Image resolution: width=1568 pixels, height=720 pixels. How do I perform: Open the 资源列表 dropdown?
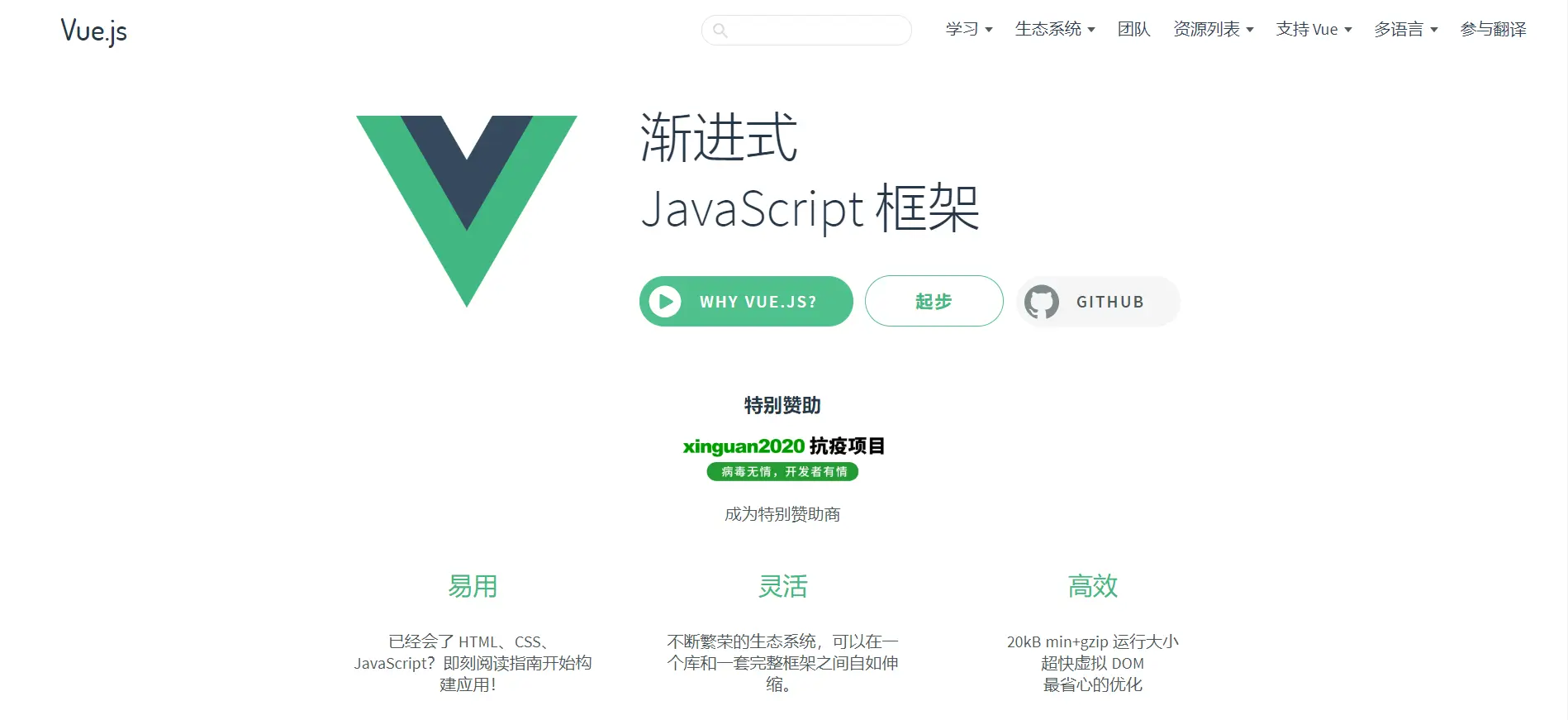[x=1214, y=29]
